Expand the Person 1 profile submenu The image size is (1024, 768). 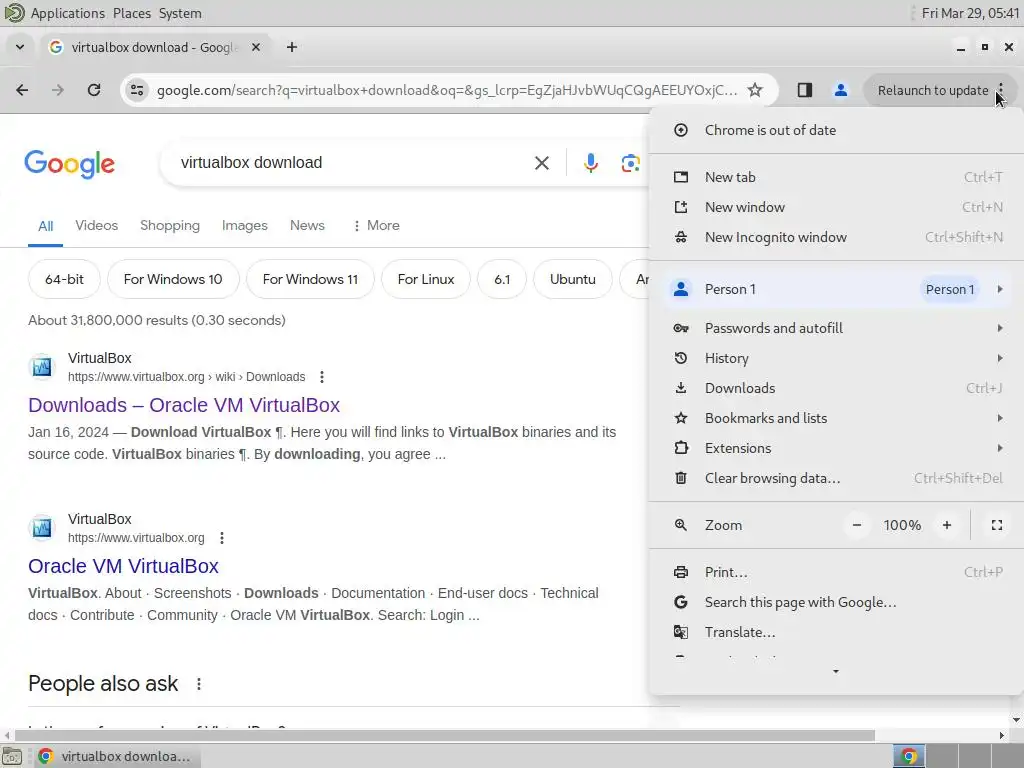[836, 289]
